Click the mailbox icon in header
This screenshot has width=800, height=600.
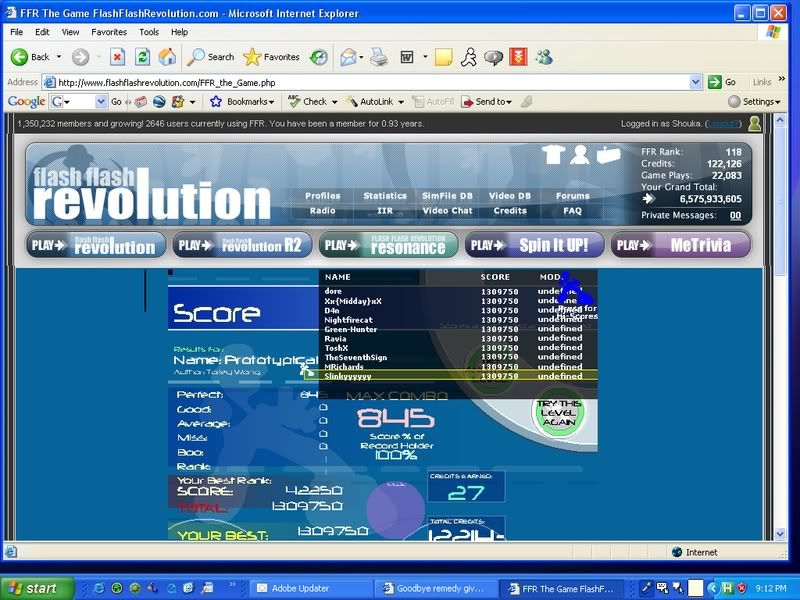coord(608,154)
